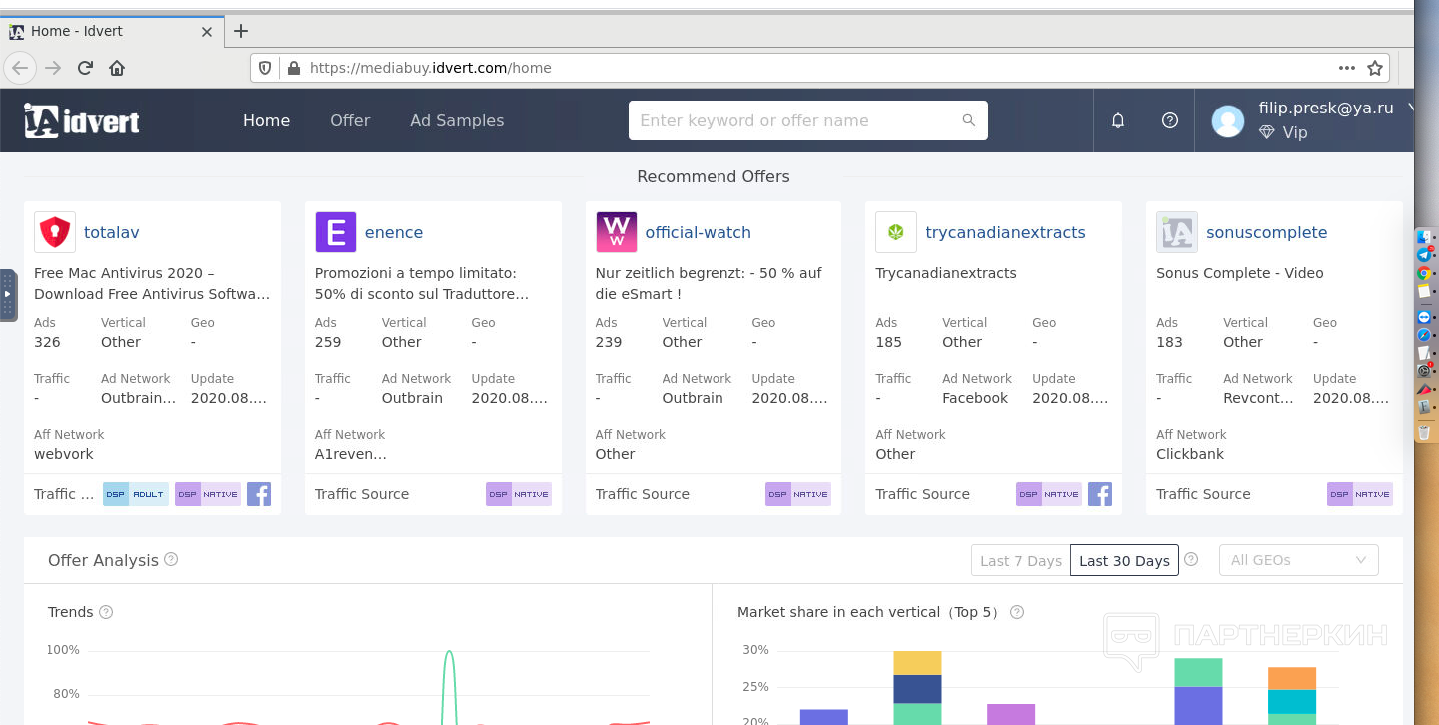This screenshot has height=725, width=1439.
Task: Expand the user account menu arrow
Action: (1410, 107)
